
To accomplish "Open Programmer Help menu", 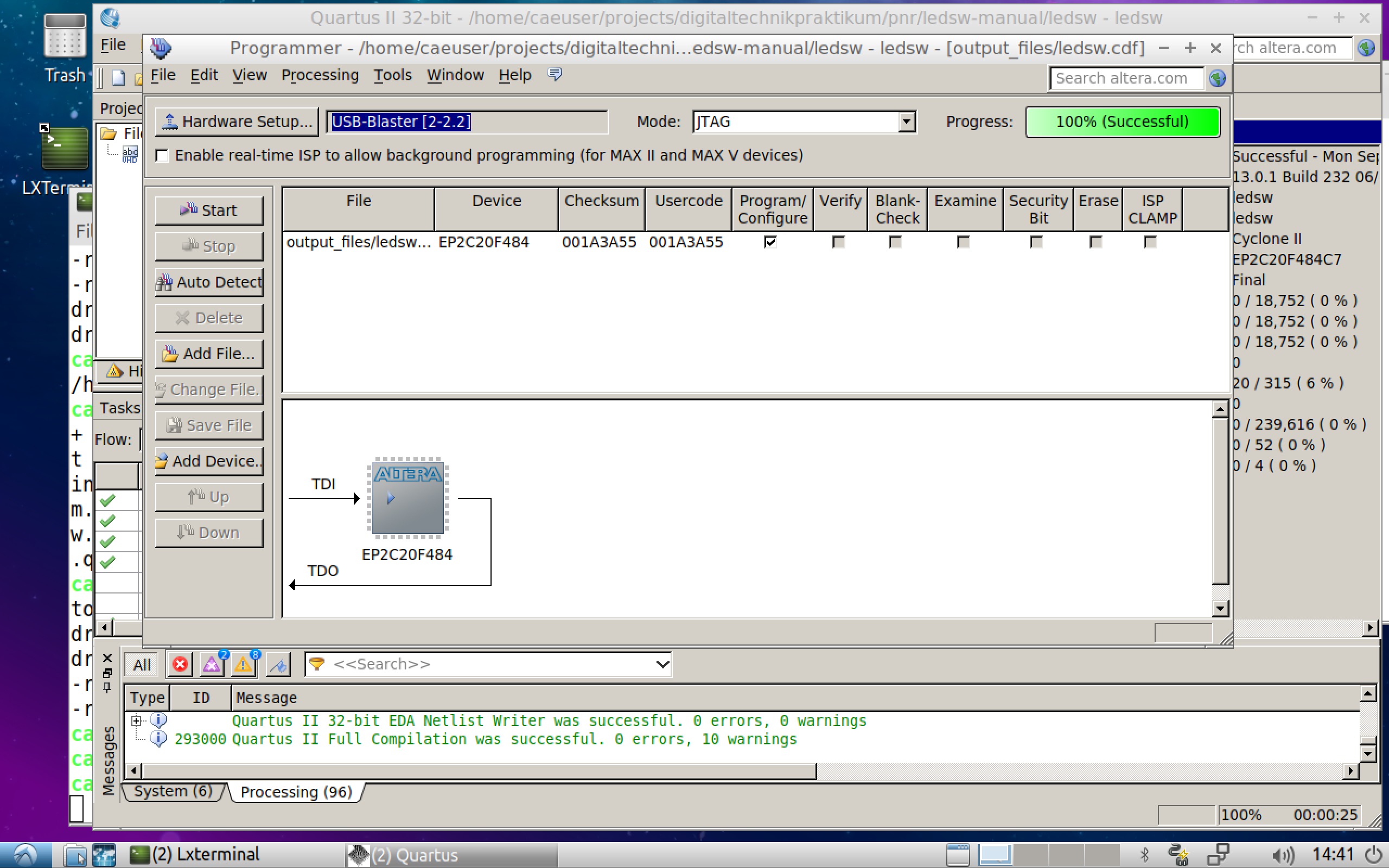I will coord(515,75).
